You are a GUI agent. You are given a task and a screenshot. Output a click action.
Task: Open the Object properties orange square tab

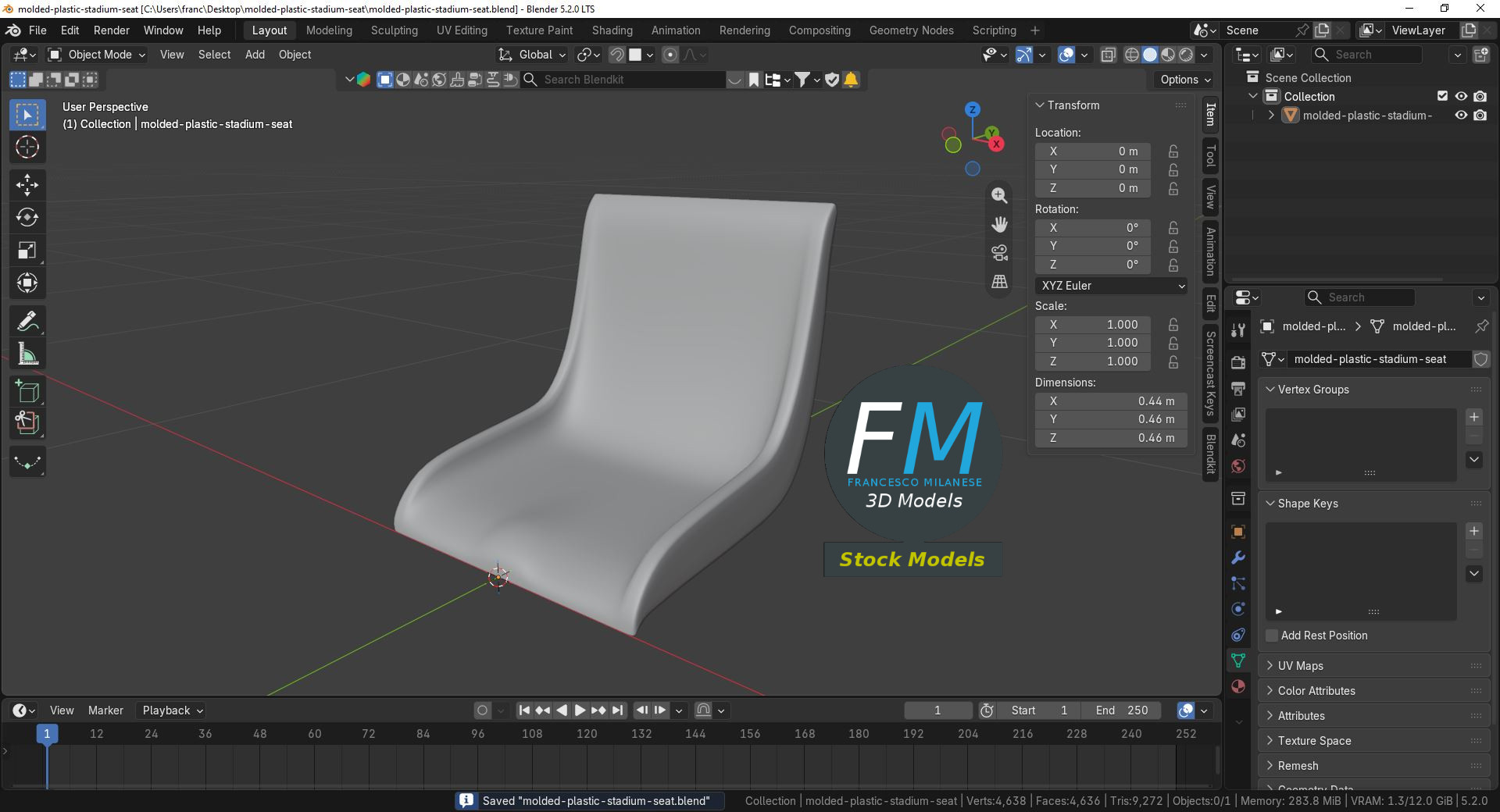pos(1238,532)
